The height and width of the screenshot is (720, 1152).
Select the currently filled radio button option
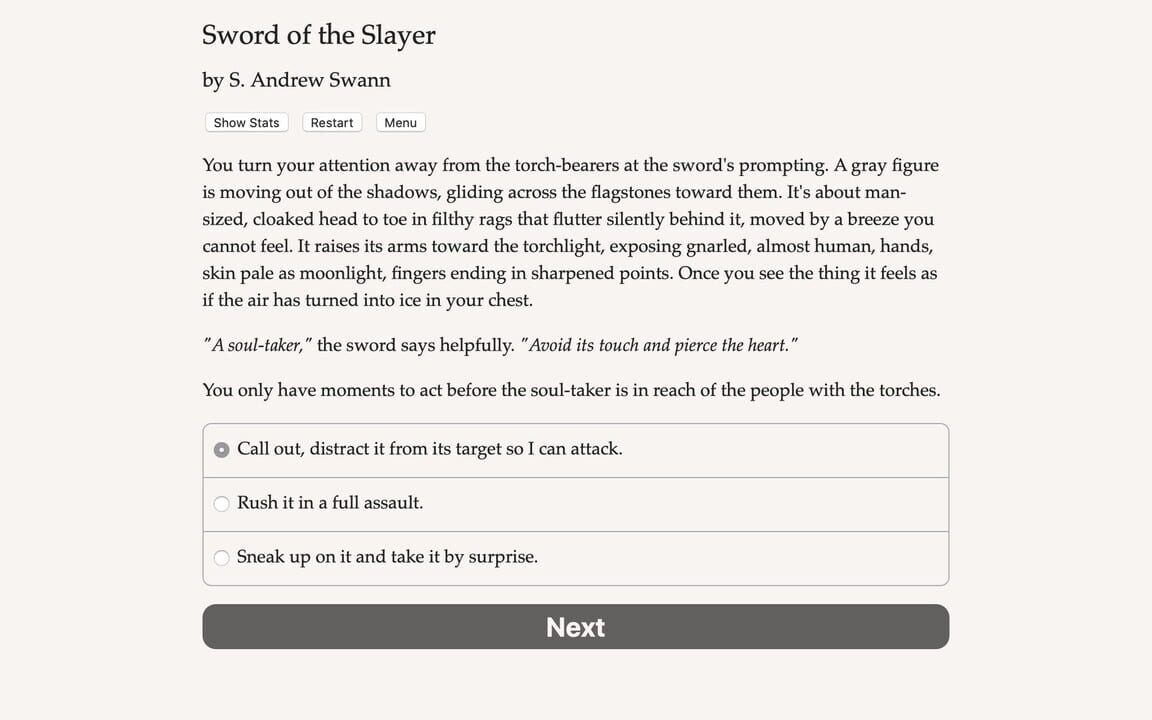coord(221,449)
